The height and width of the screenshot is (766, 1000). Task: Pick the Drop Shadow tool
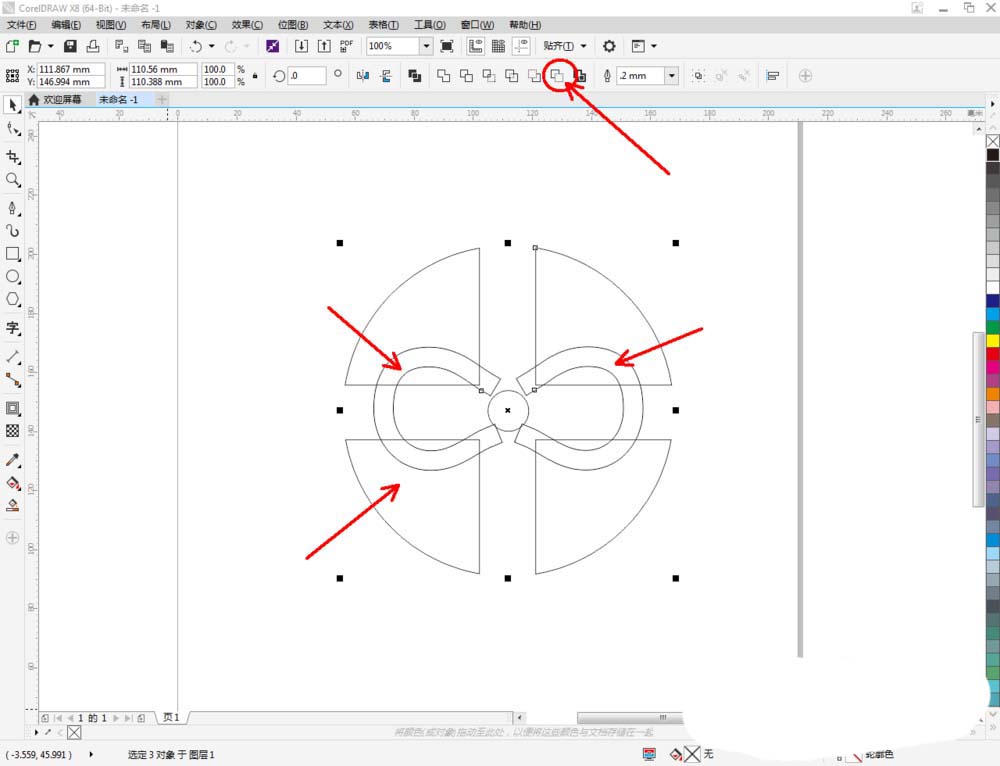[x=12, y=408]
